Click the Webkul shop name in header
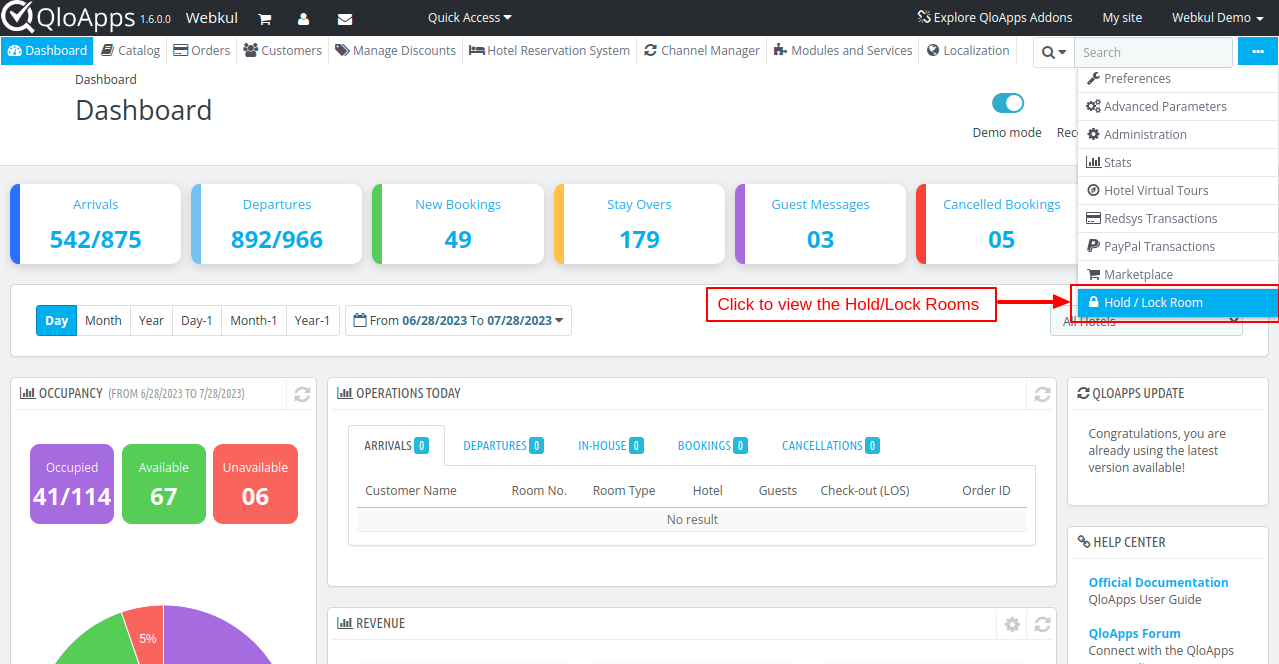The height and width of the screenshot is (664, 1279). coord(211,18)
